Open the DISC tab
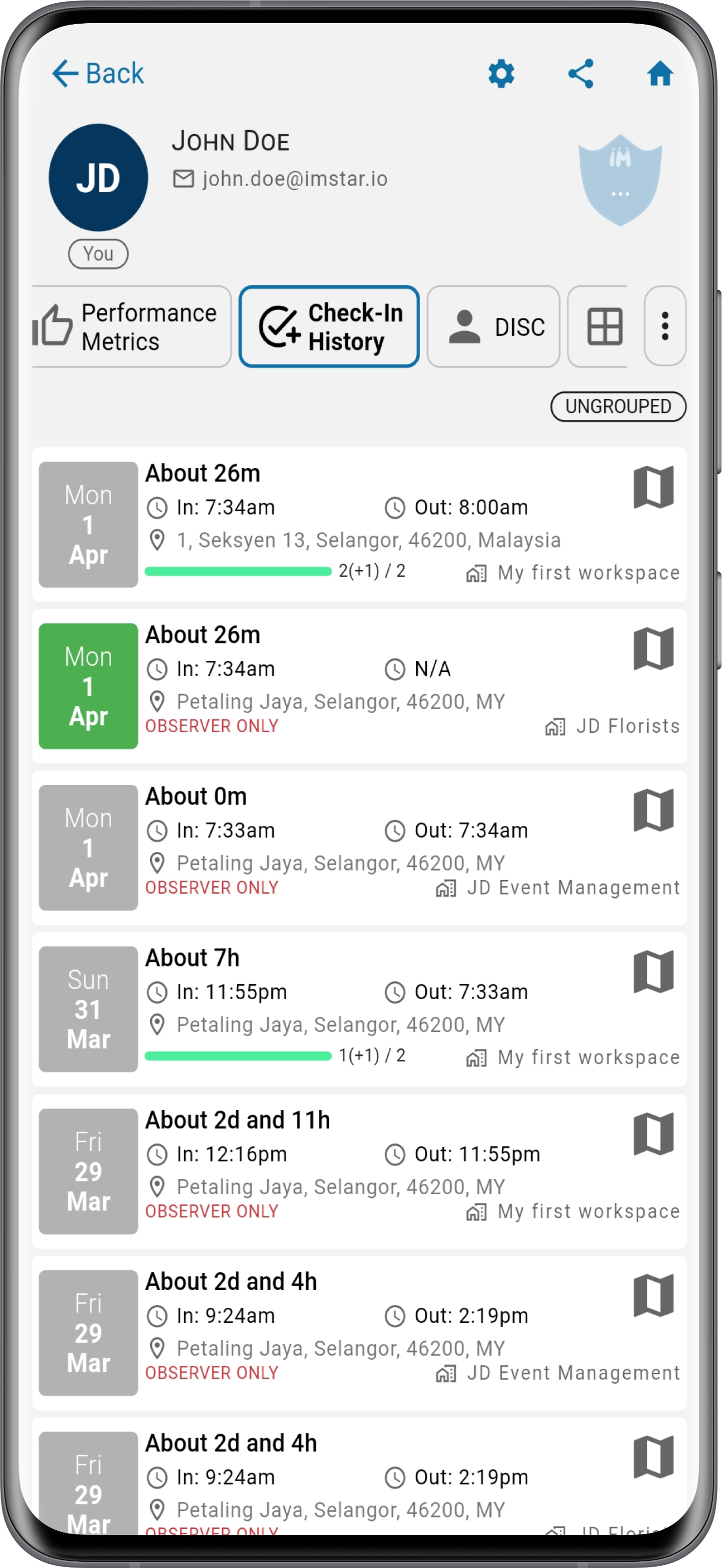 coord(493,327)
